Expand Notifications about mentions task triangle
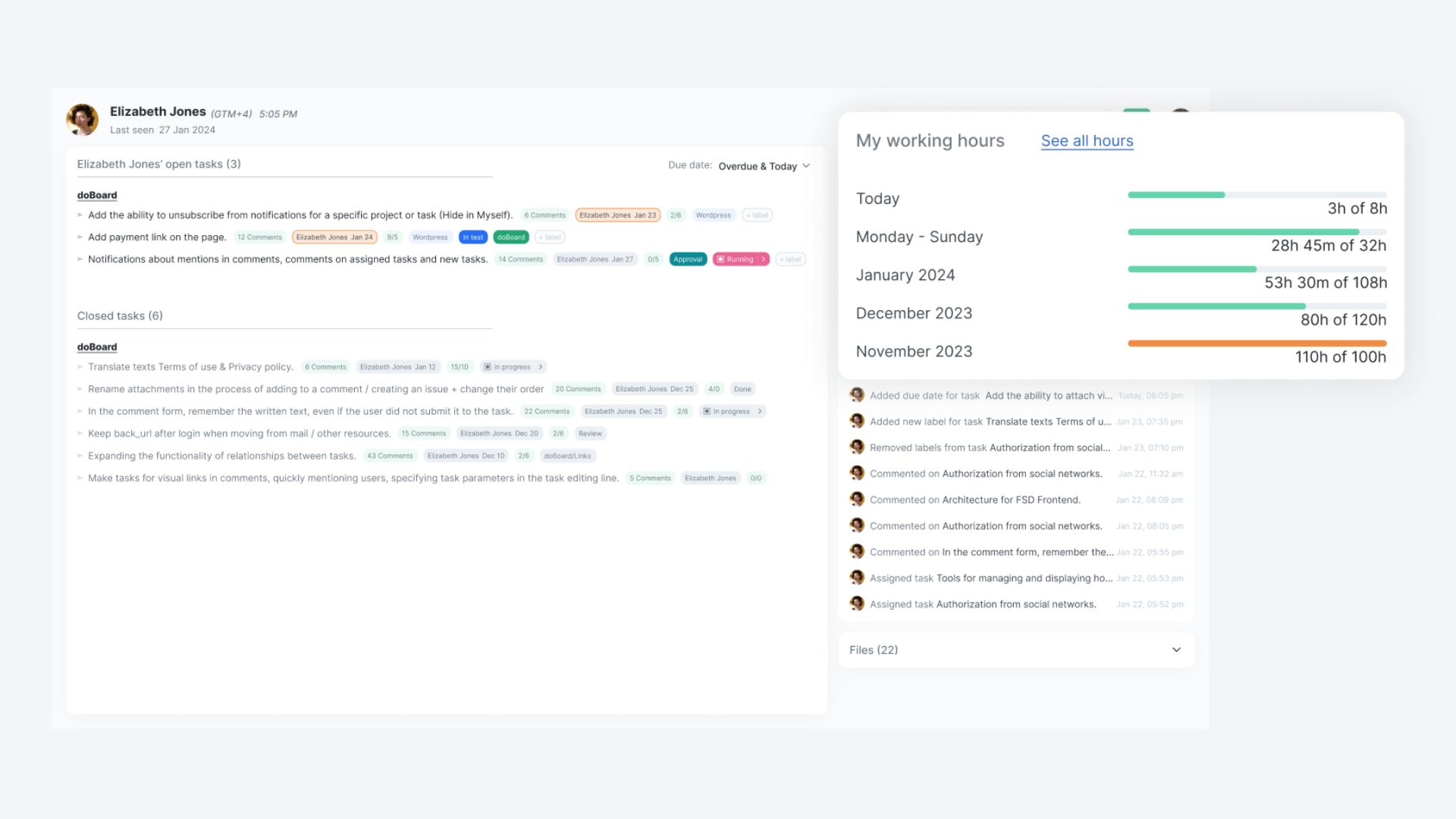This screenshot has width=1456, height=819. click(80, 259)
